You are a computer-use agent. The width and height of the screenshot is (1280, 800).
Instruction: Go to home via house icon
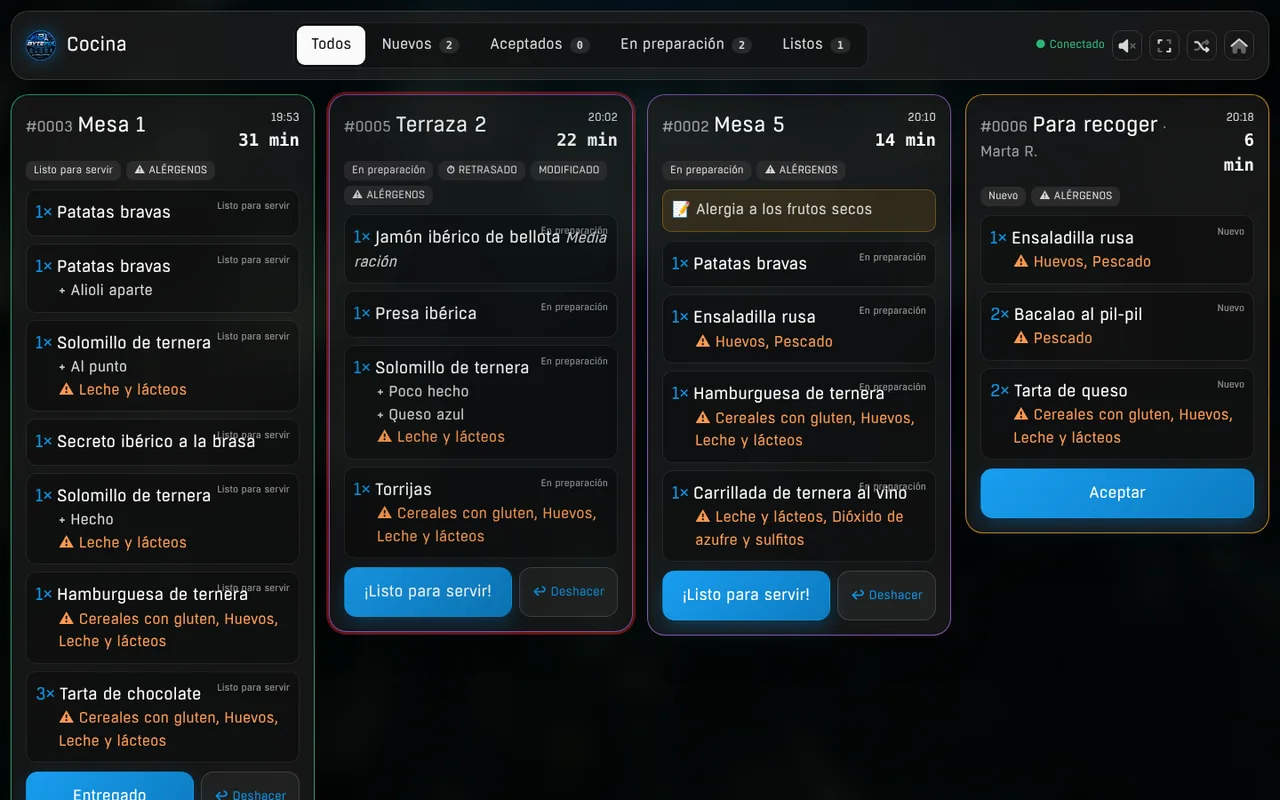click(x=1239, y=45)
